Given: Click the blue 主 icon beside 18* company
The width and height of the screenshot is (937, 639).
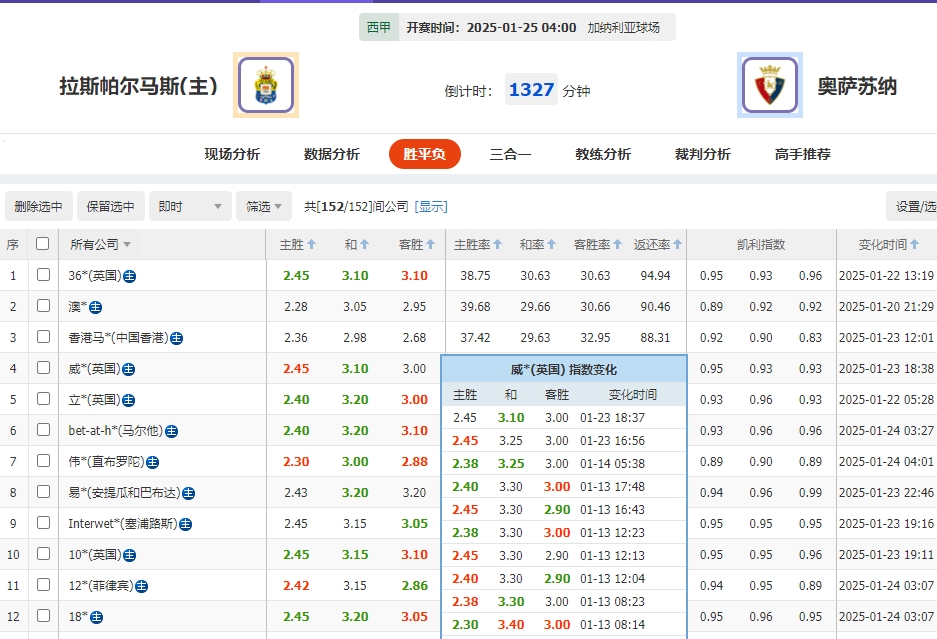Looking at the screenshot, I should (94, 616).
